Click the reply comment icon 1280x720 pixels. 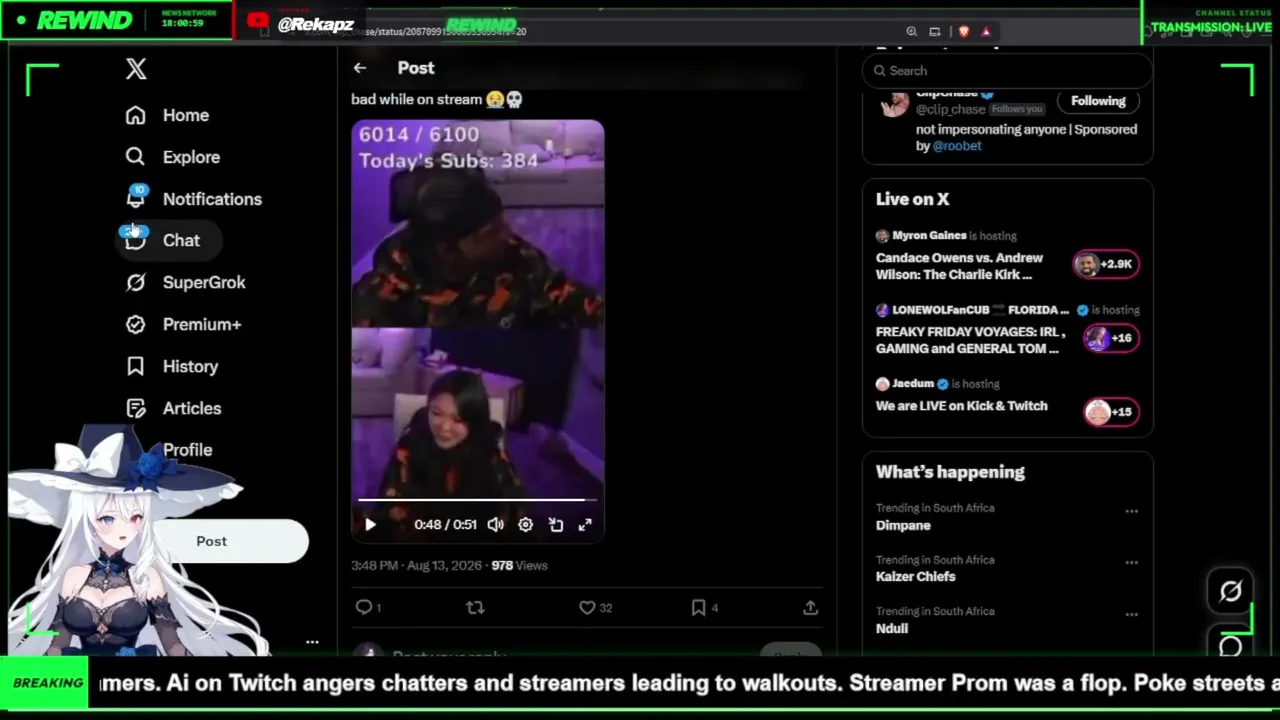pyautogui.click(x=364, y=607)
